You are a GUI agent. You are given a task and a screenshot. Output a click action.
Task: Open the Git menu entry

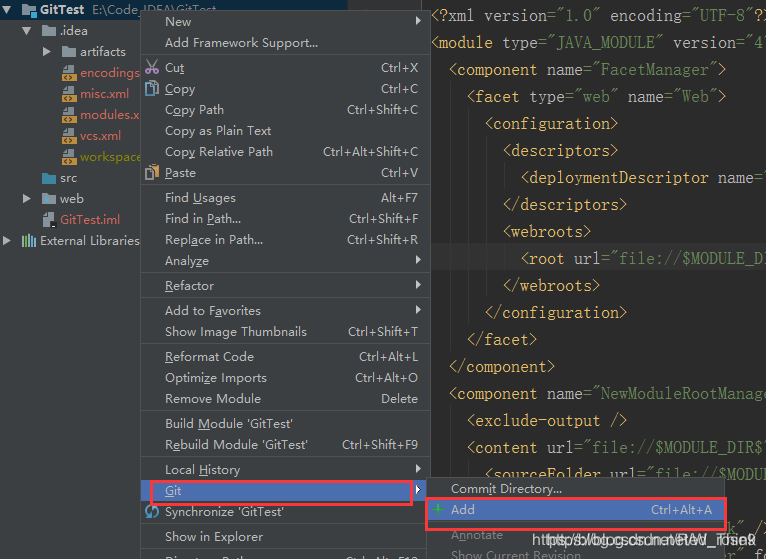[x=285, y=491]
